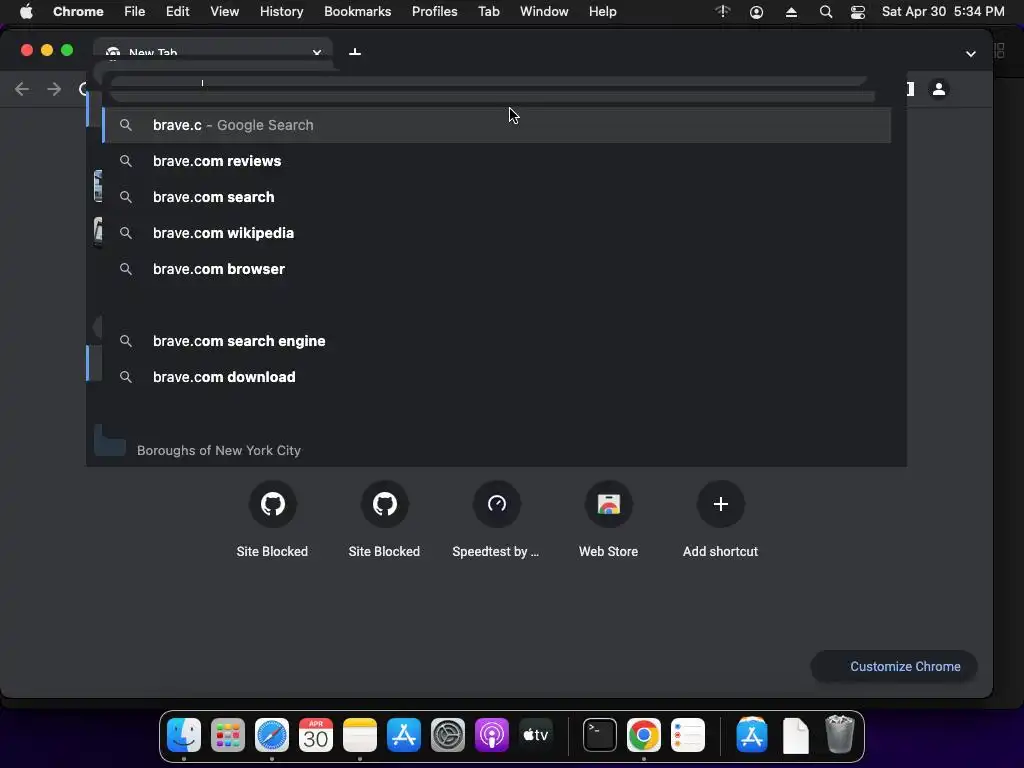The width and height of the screenshot is (1024, 768).
Task: Open the View menu
Action: pyautogui.click(x=224, y=12)
